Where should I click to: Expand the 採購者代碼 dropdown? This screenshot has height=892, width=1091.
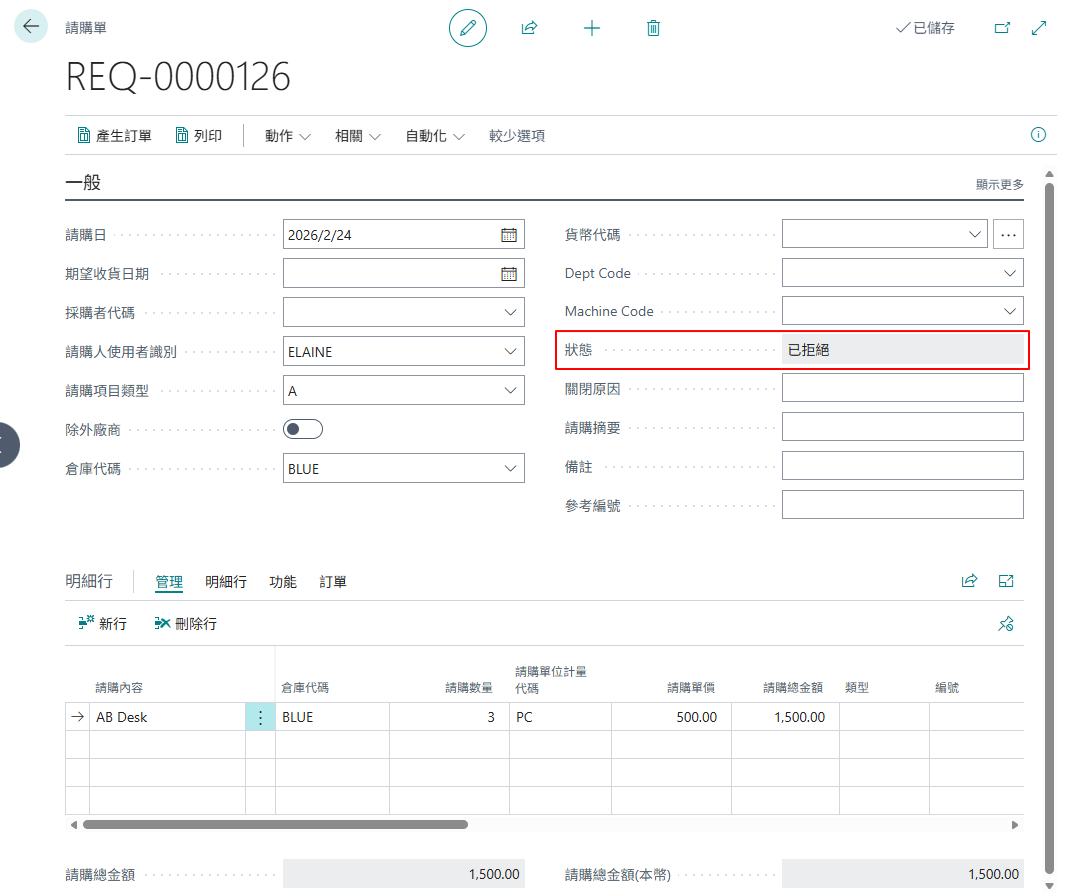(510, 313)
